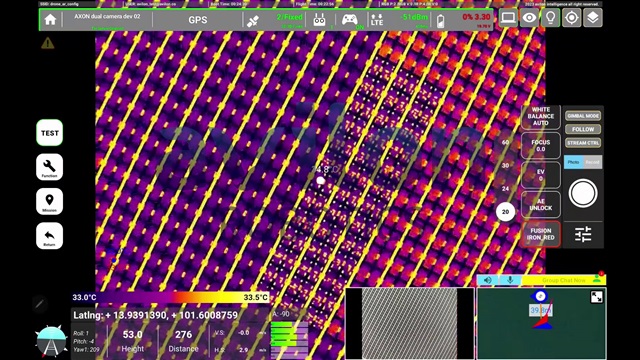Open Group Chat Now bar
The image size is (640, 360).
[x=564, y=280]
